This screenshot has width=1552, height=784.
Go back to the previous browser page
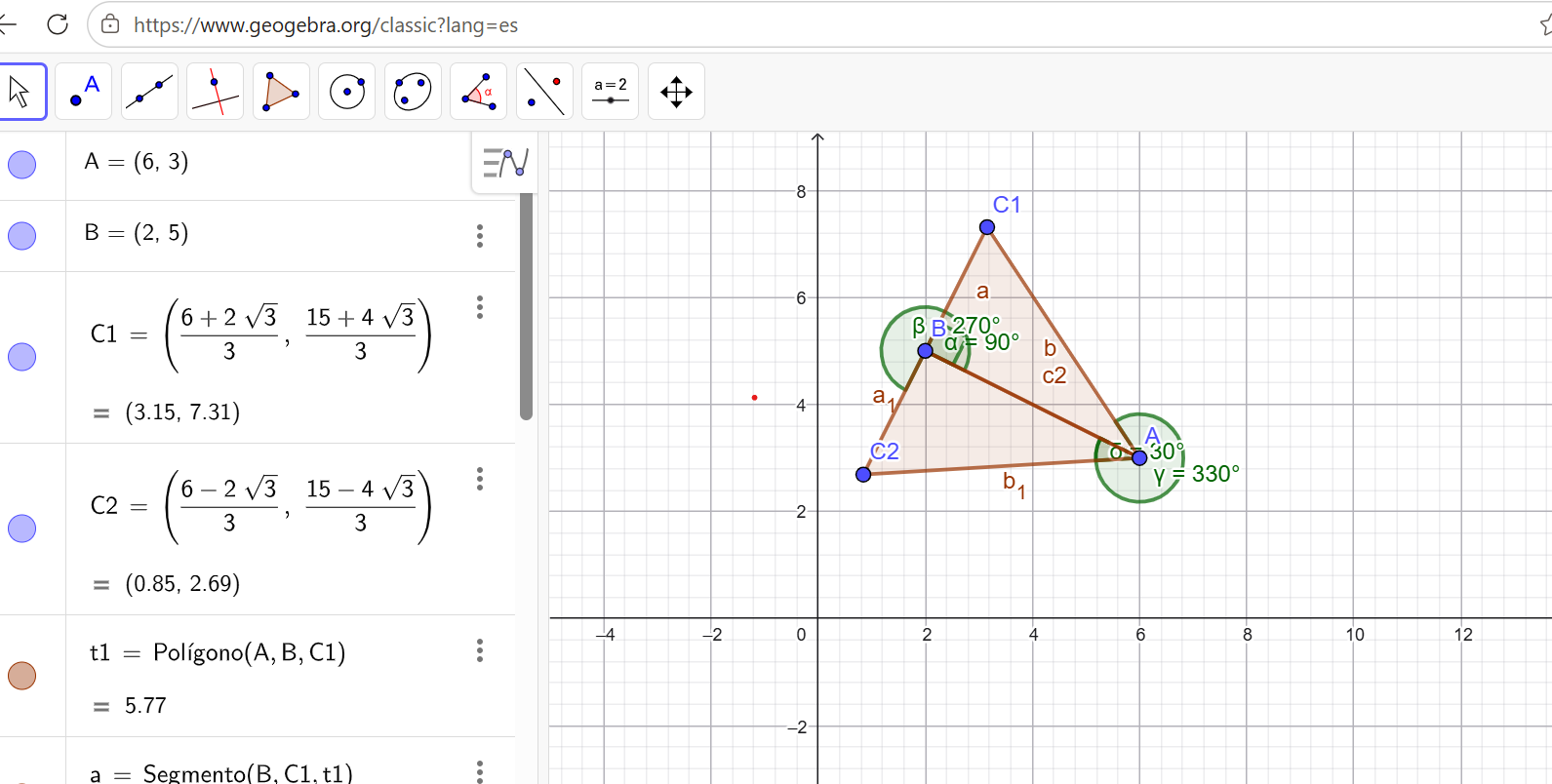tap(8, 24)
